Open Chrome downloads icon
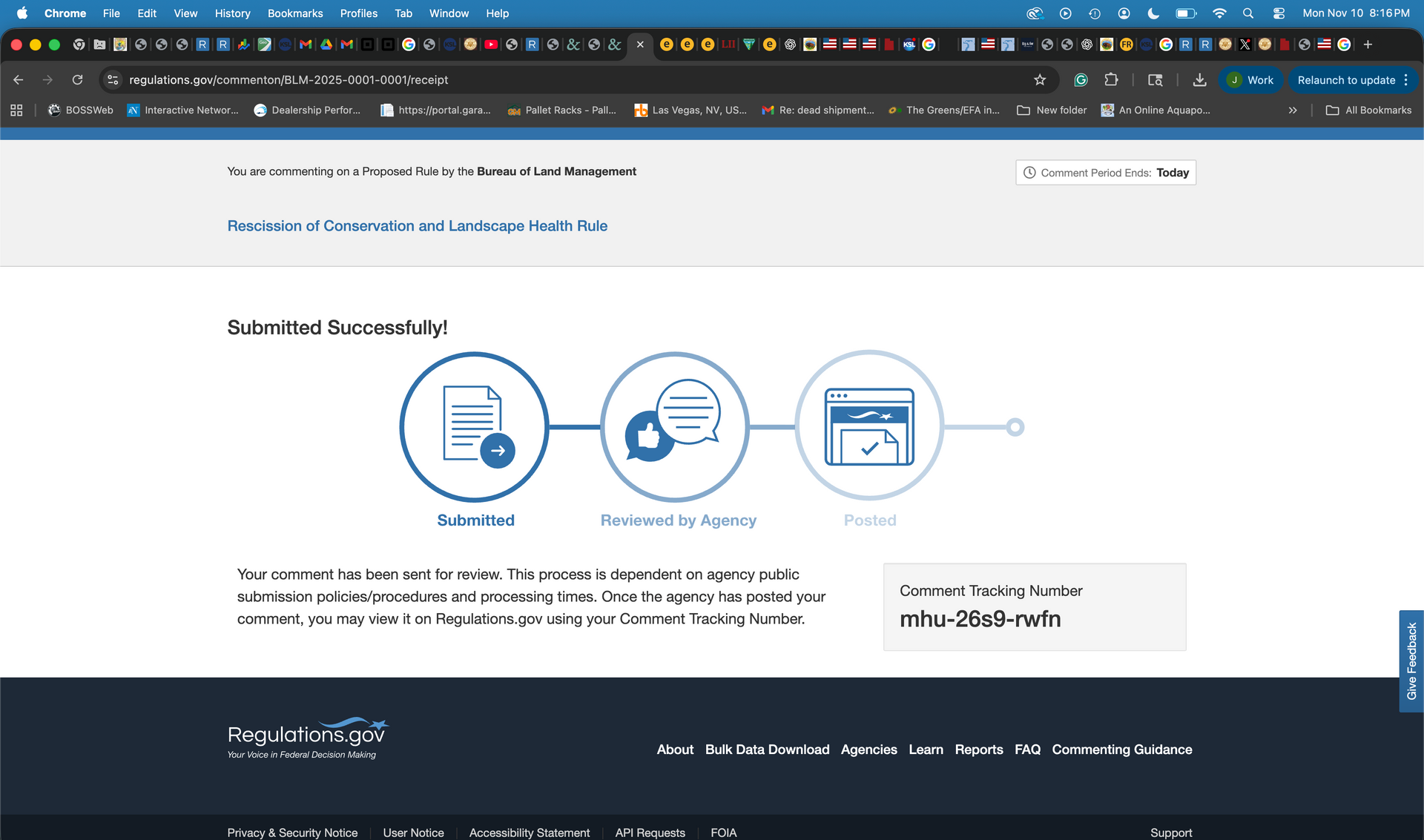Image resolution: width=1424 pixels, height=840 pixels. [1199, 80]
